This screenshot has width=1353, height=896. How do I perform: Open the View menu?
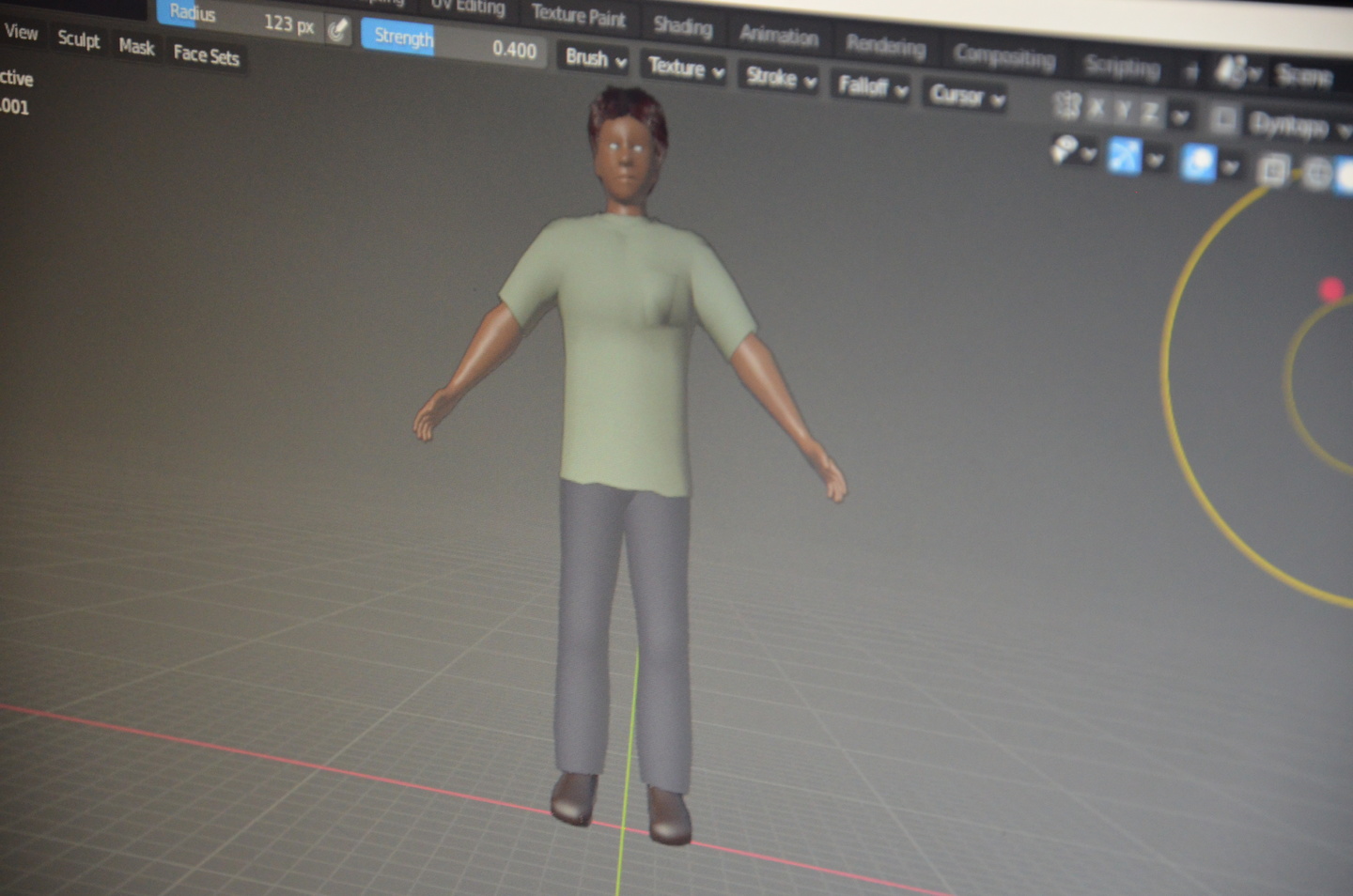point(21,32)
